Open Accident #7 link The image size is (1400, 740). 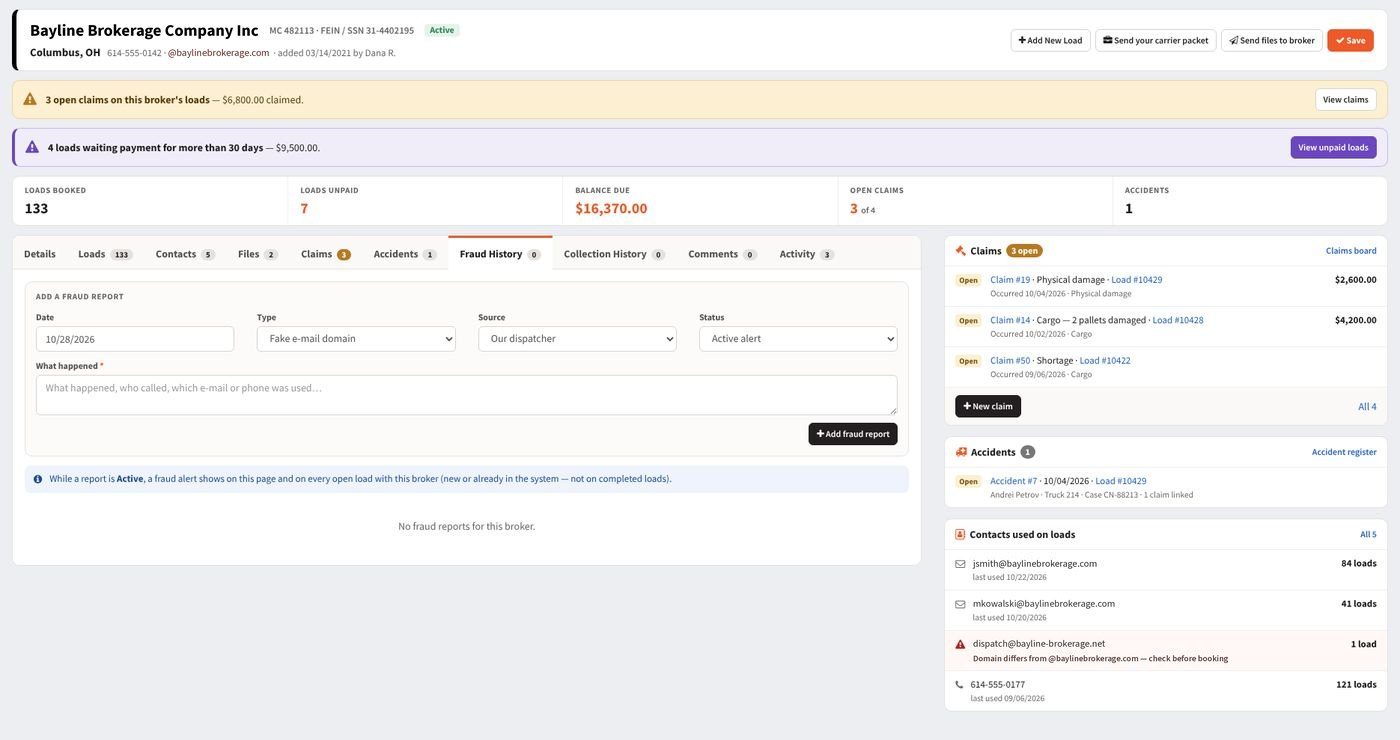(1014, 481)
